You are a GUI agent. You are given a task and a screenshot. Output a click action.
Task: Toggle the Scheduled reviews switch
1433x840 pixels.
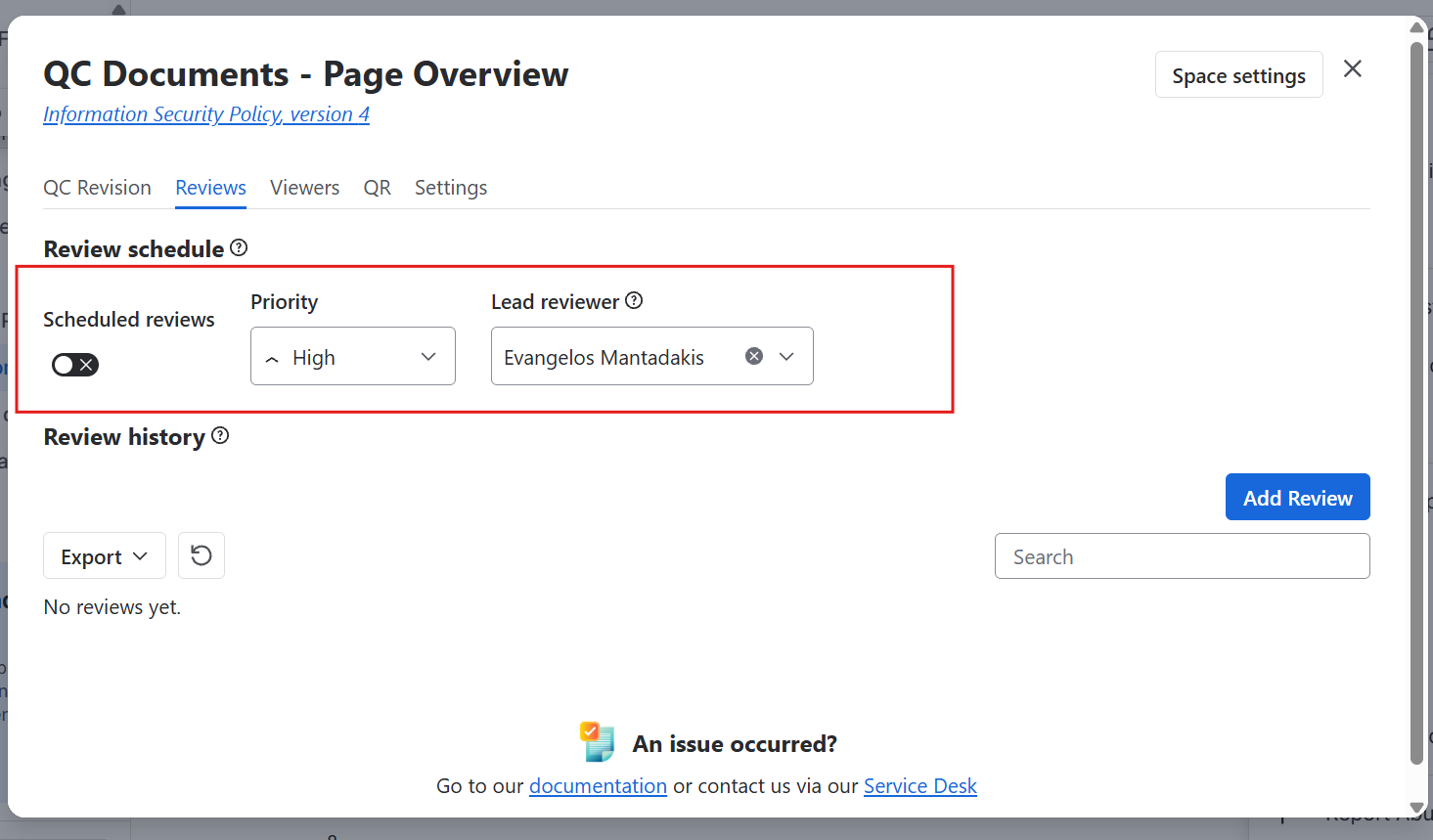pyautogui.click(x=75, y=365)
